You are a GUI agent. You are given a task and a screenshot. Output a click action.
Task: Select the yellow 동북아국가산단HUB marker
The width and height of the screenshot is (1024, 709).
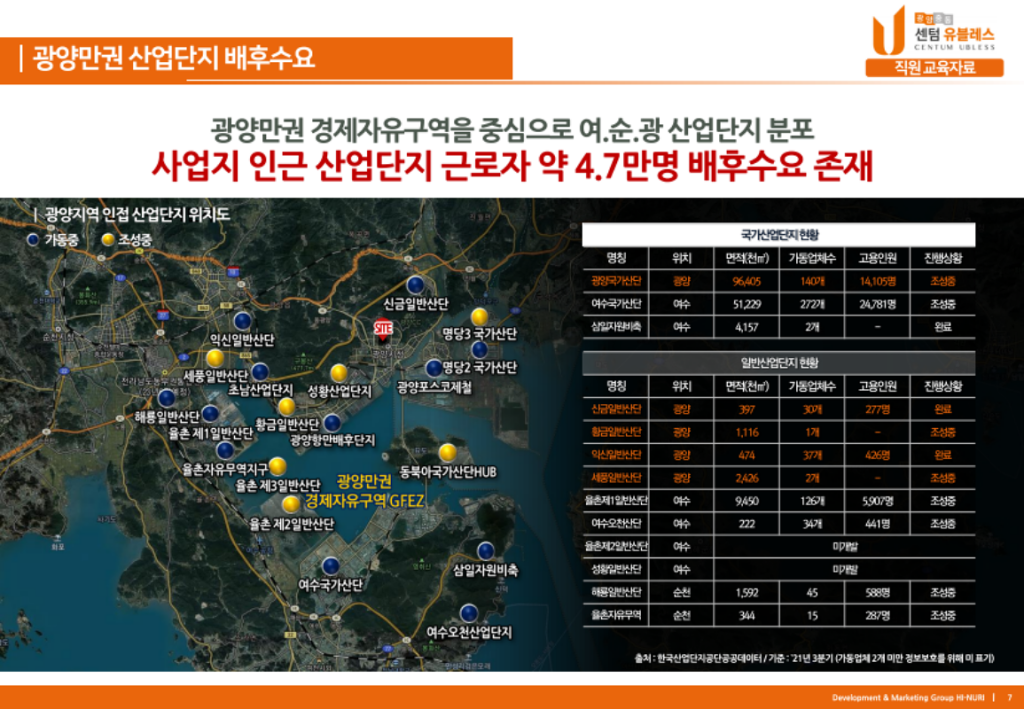(447, 452)
